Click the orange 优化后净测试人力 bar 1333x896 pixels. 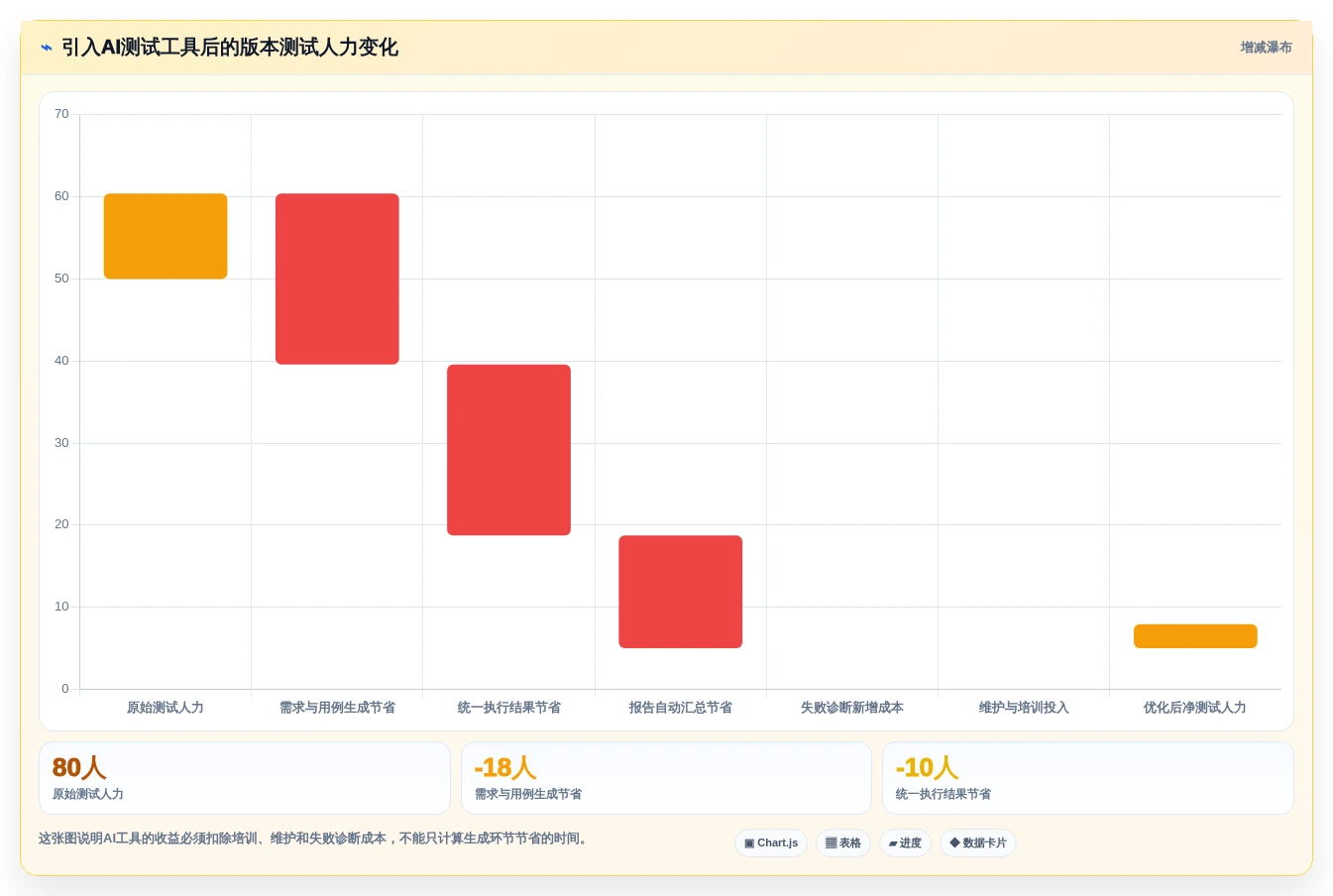1195,636
